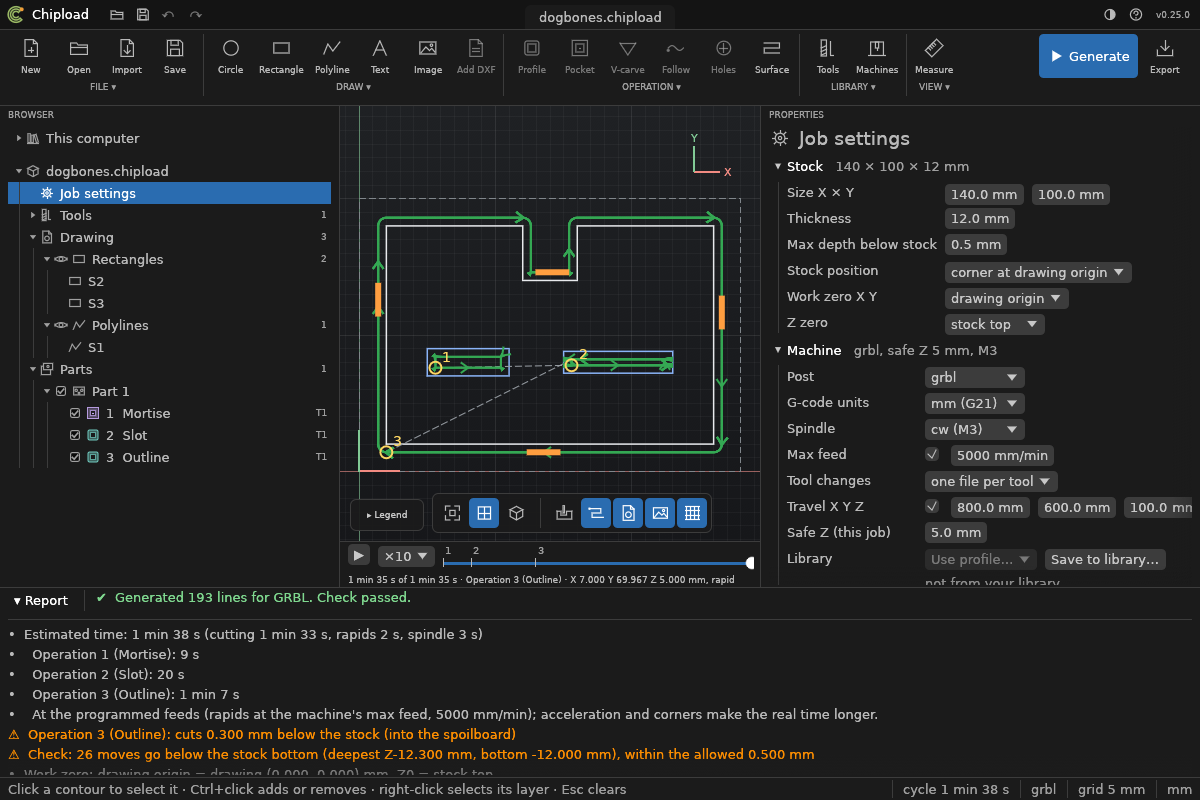The width and height of the screenshot is (1200, 800).
Task: Select the Image draw tool
Action: pyautogui.click(x=428, y=56)
